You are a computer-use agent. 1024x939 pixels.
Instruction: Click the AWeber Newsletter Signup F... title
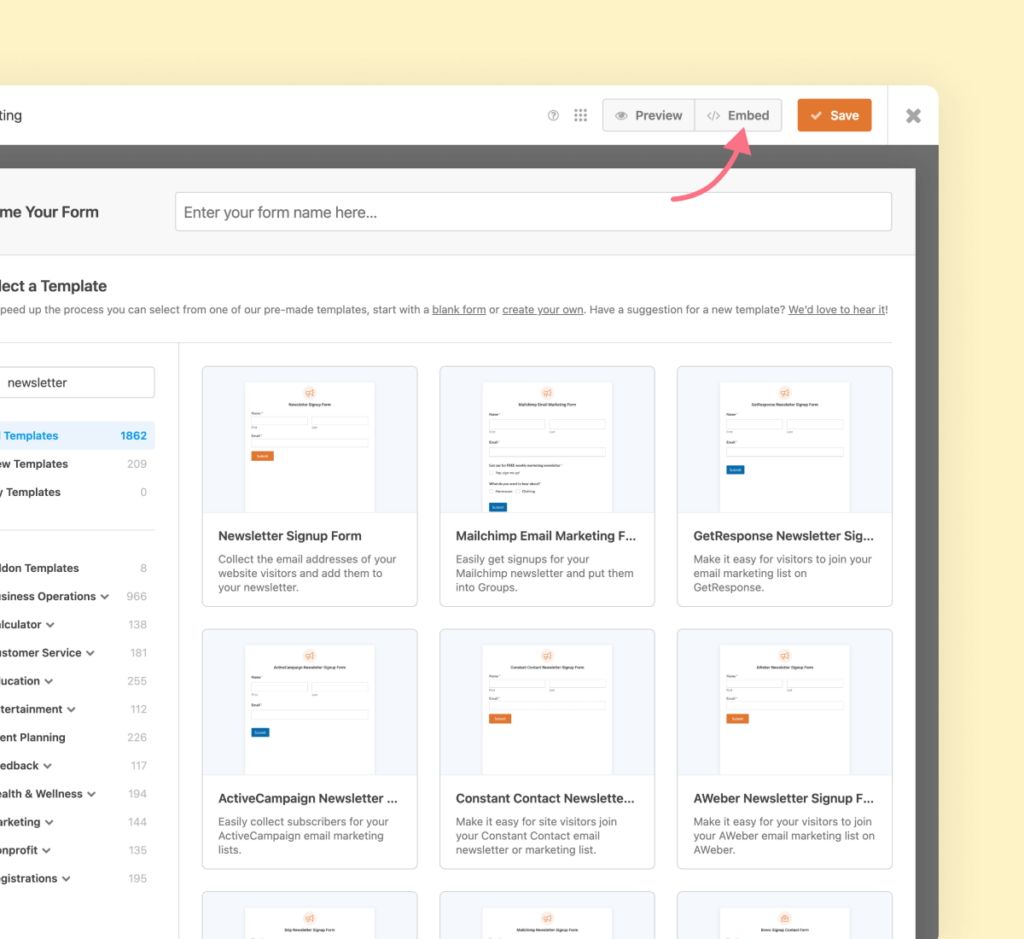pyautogui.click(x=783, y=798)
